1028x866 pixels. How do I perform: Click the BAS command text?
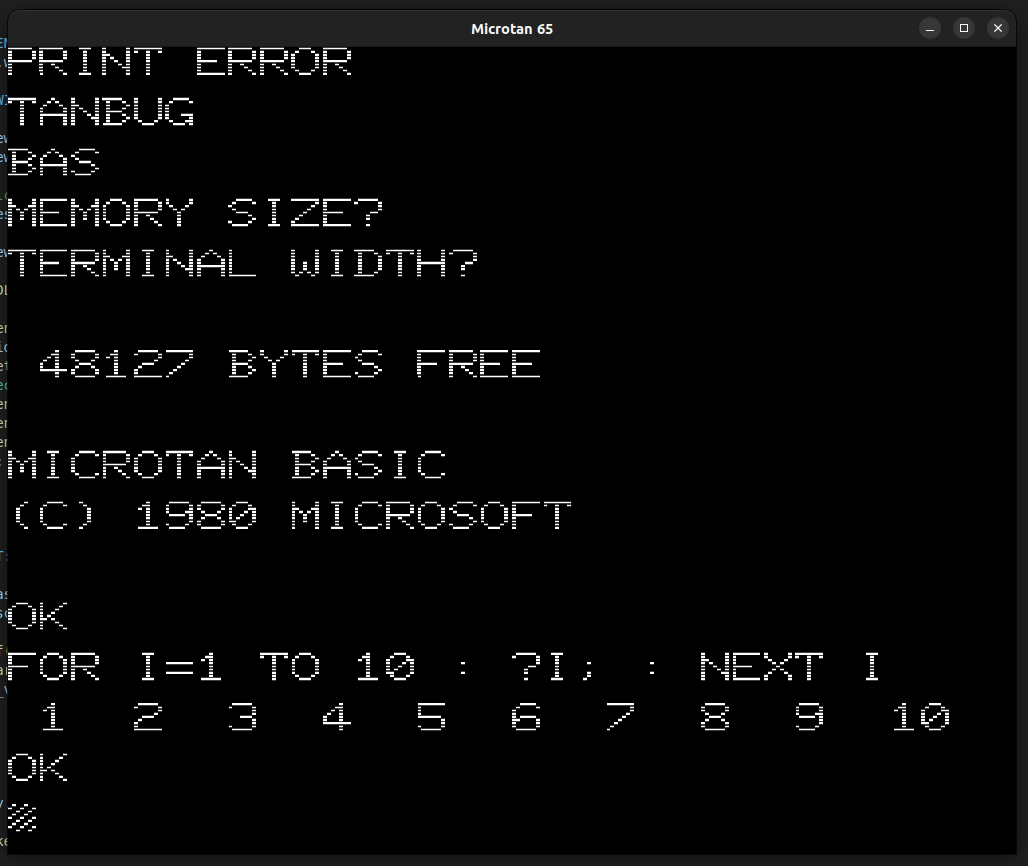pos(54,162)
